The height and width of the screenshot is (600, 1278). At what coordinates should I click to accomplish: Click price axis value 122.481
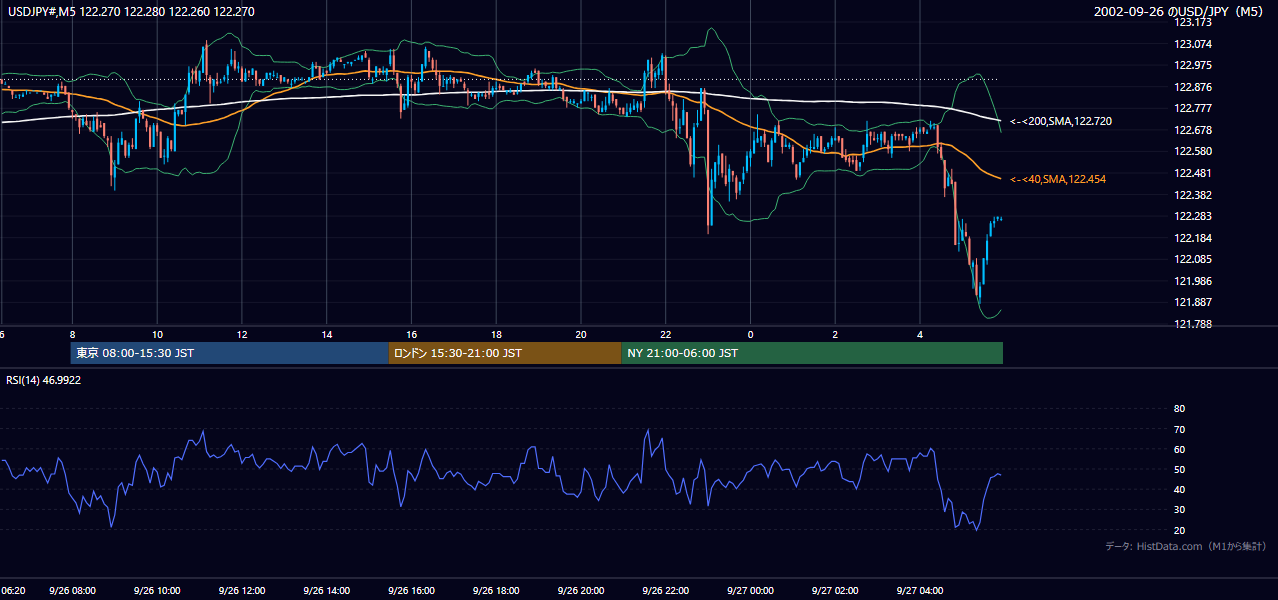[1193, 173]
